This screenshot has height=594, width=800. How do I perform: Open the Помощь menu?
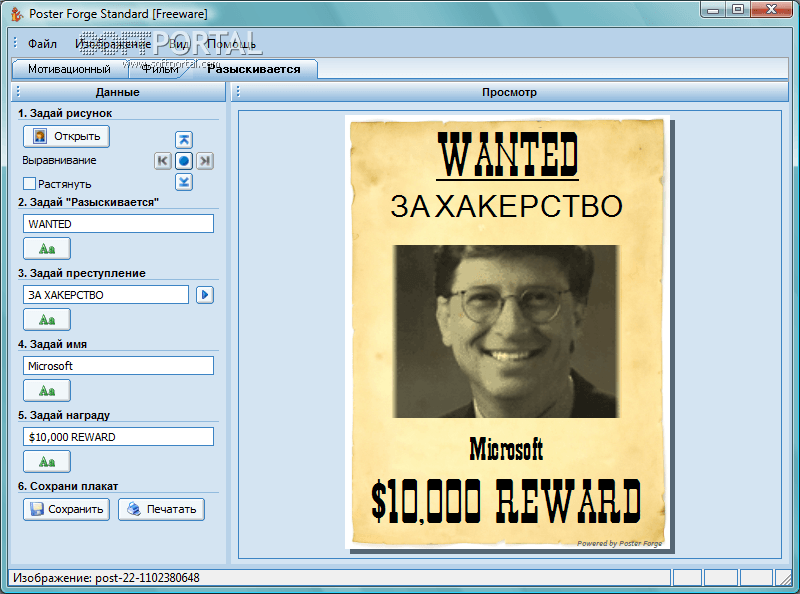point(231,44)
